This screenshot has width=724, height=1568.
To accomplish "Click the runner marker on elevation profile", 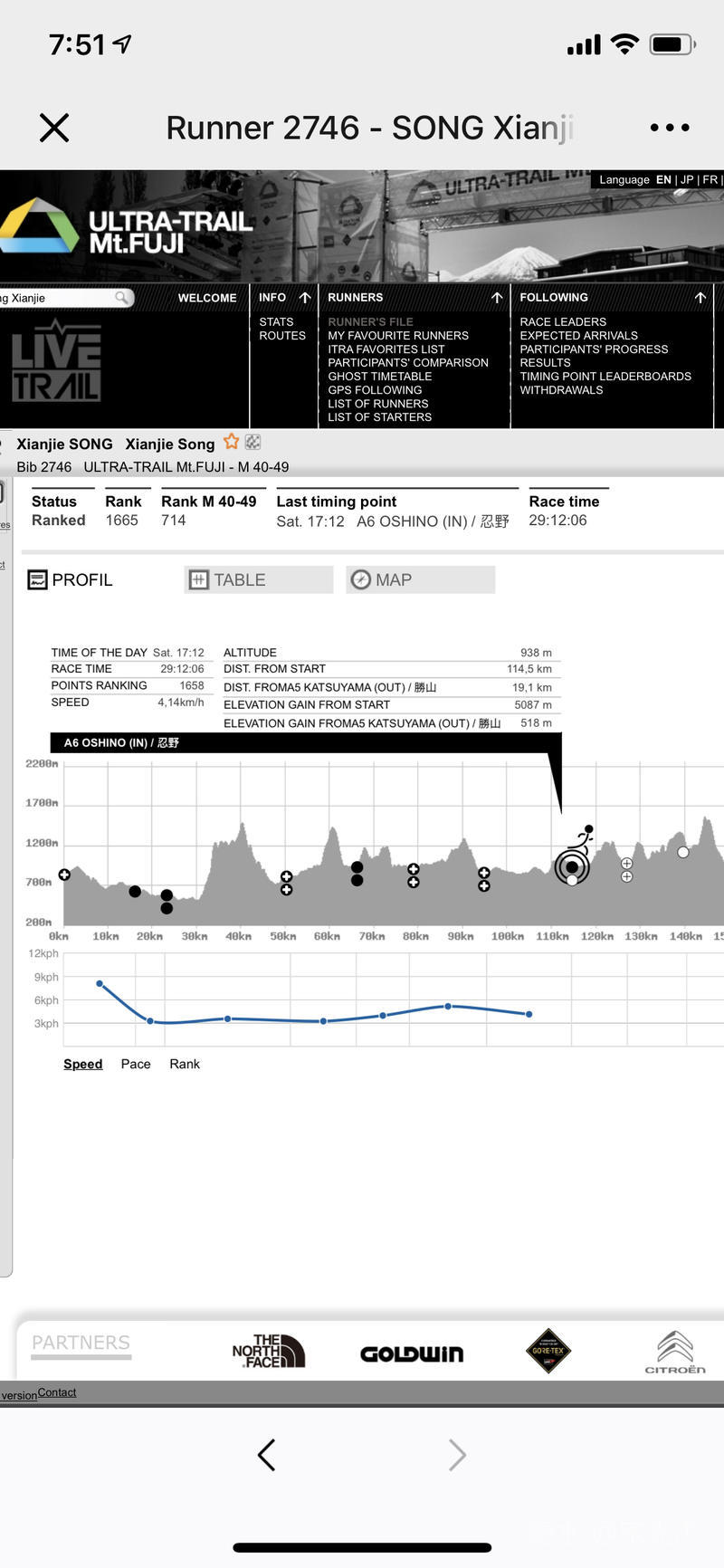I will click(572, 866).
